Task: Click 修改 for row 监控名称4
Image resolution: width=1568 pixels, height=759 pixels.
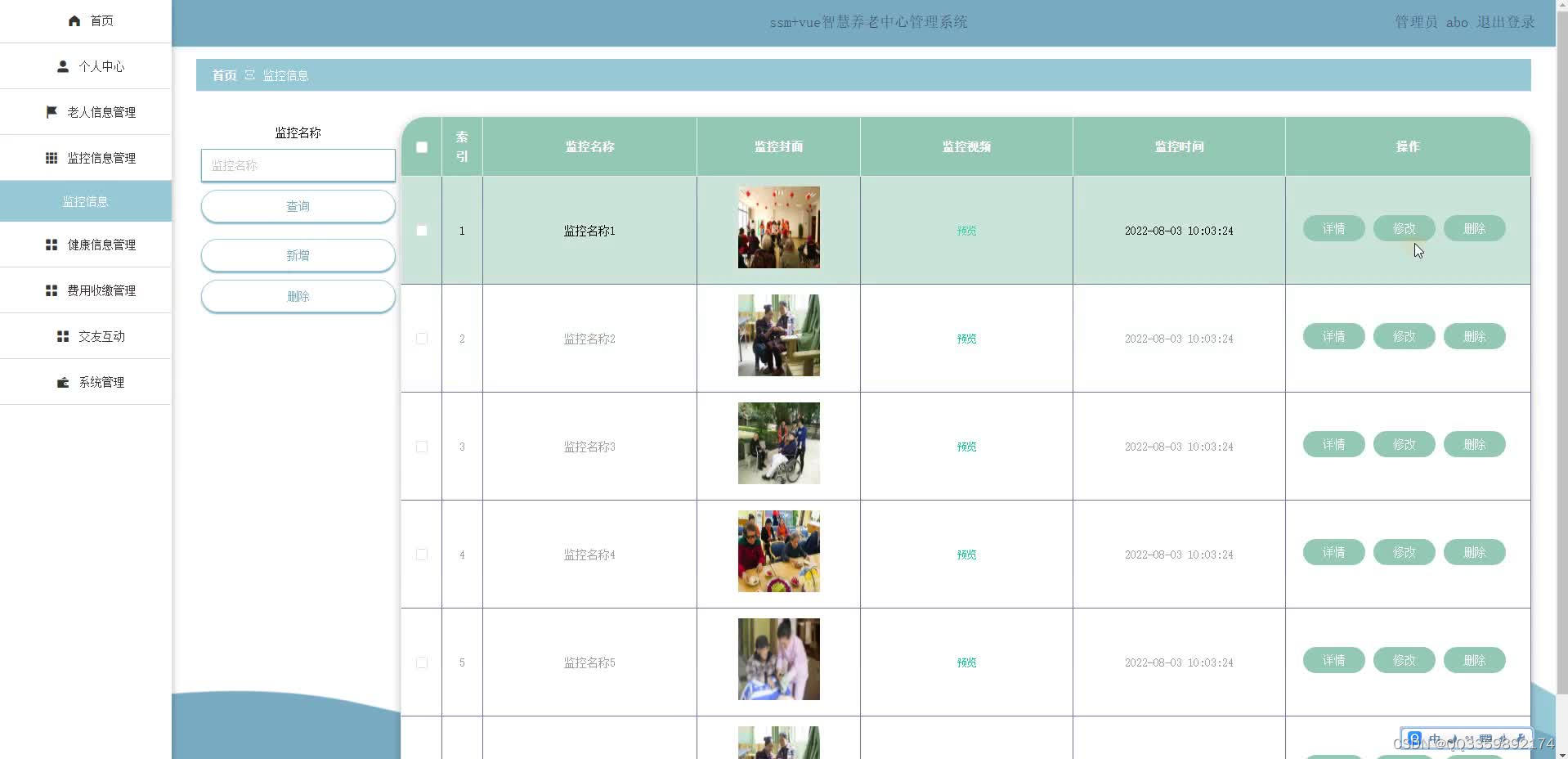Action: click(1404, 552)
